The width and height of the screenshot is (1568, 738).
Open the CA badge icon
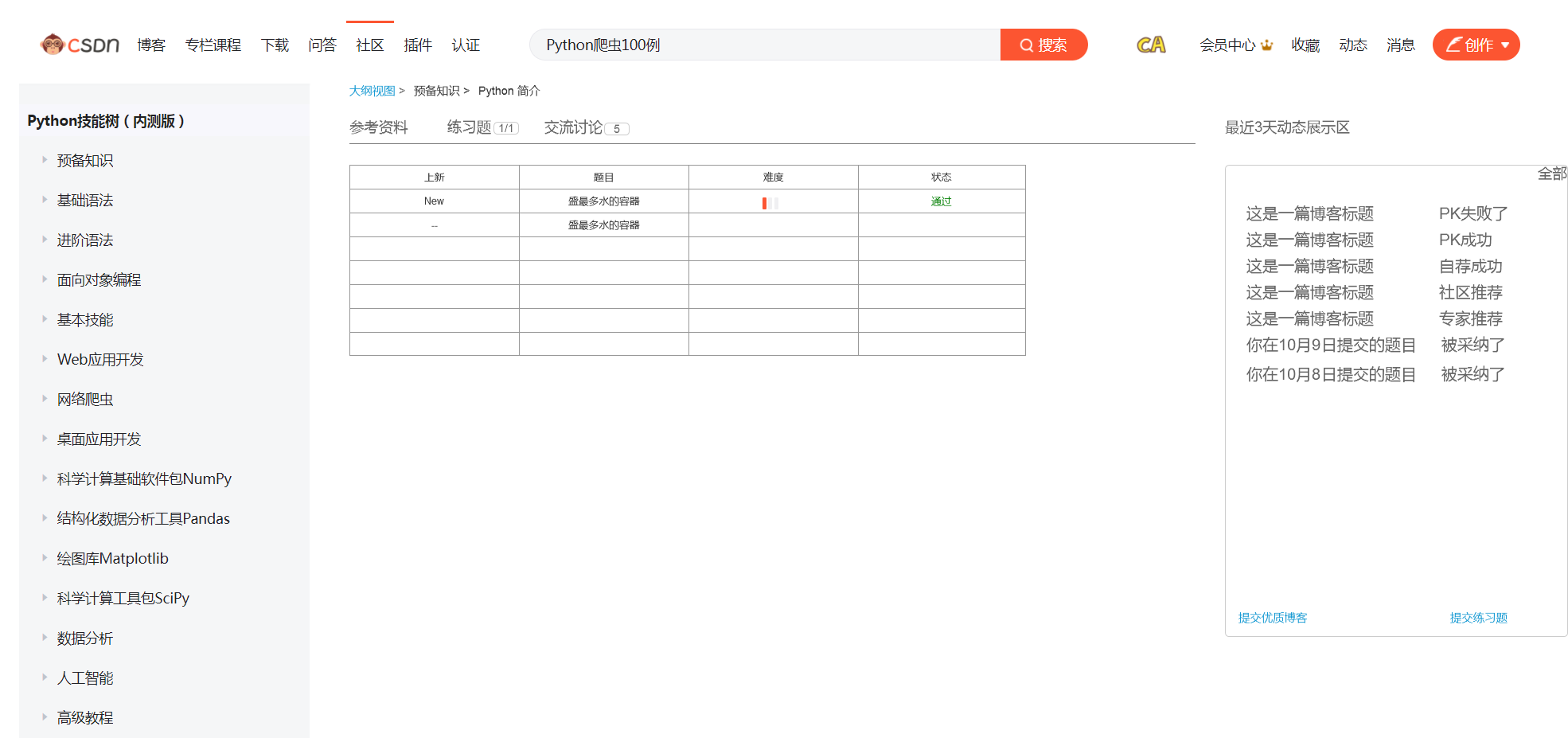(x=1151, y=45)
